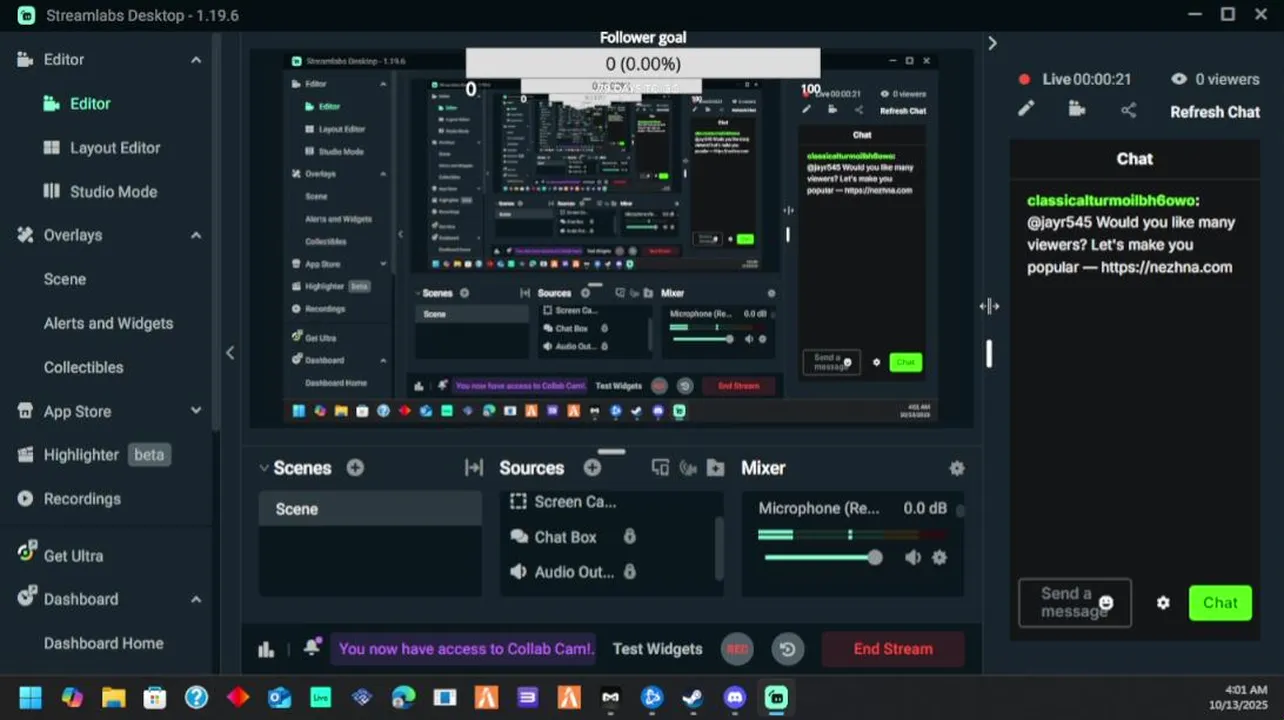Open the Highlighter beta tool
1284x720 pixels.
[x=93, y=454]
